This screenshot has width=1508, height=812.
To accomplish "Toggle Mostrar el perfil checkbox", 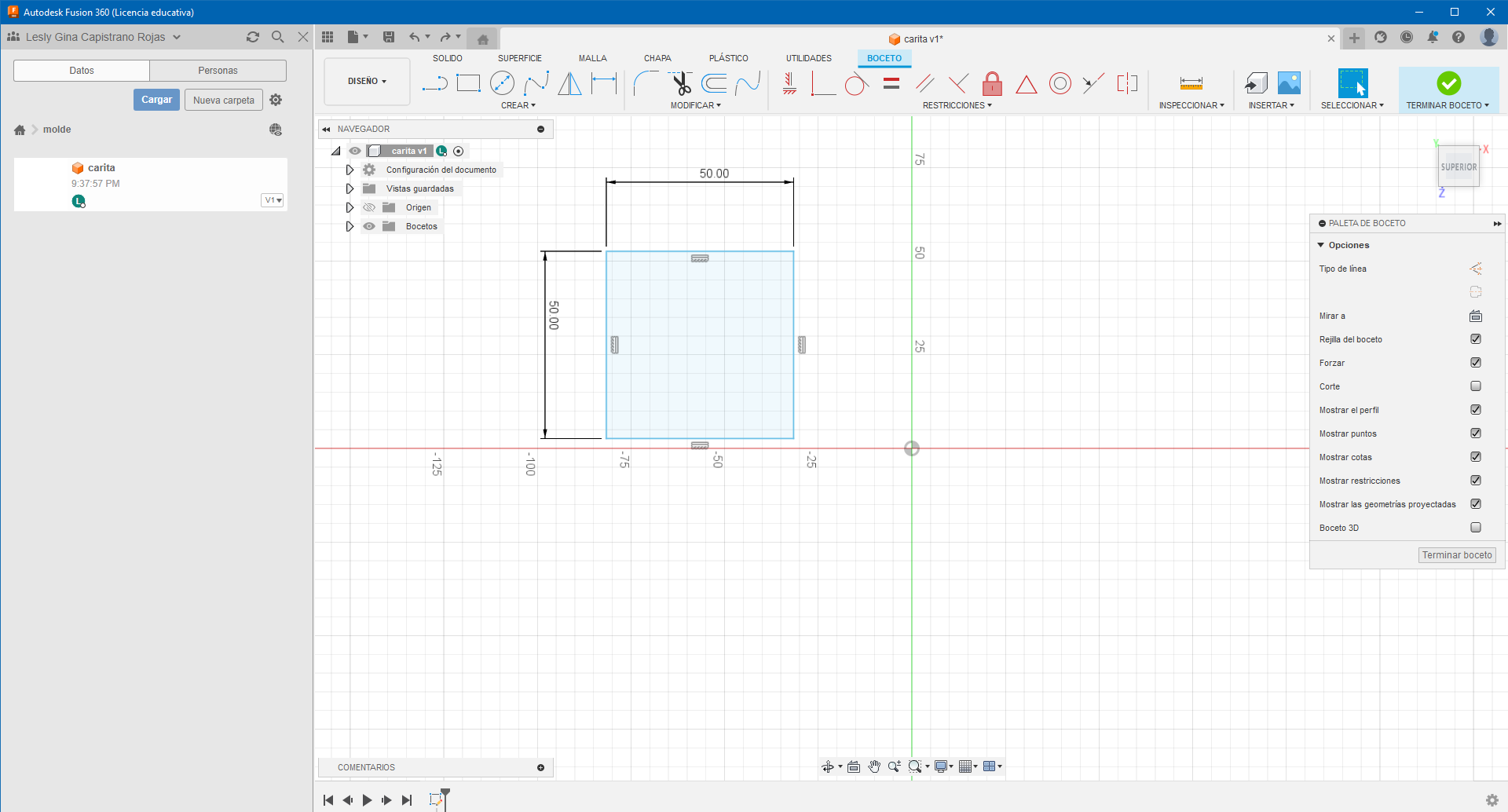I will [x=1476, y=410].
